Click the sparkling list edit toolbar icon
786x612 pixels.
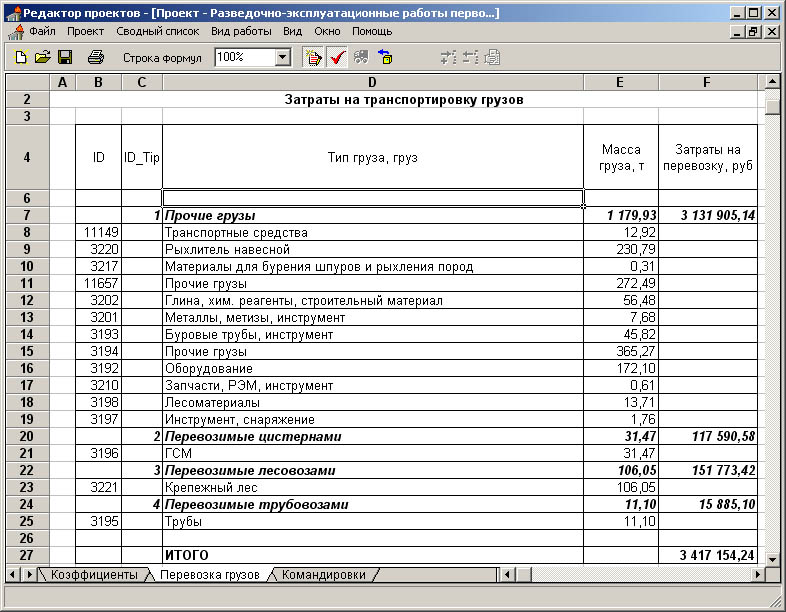313,57
